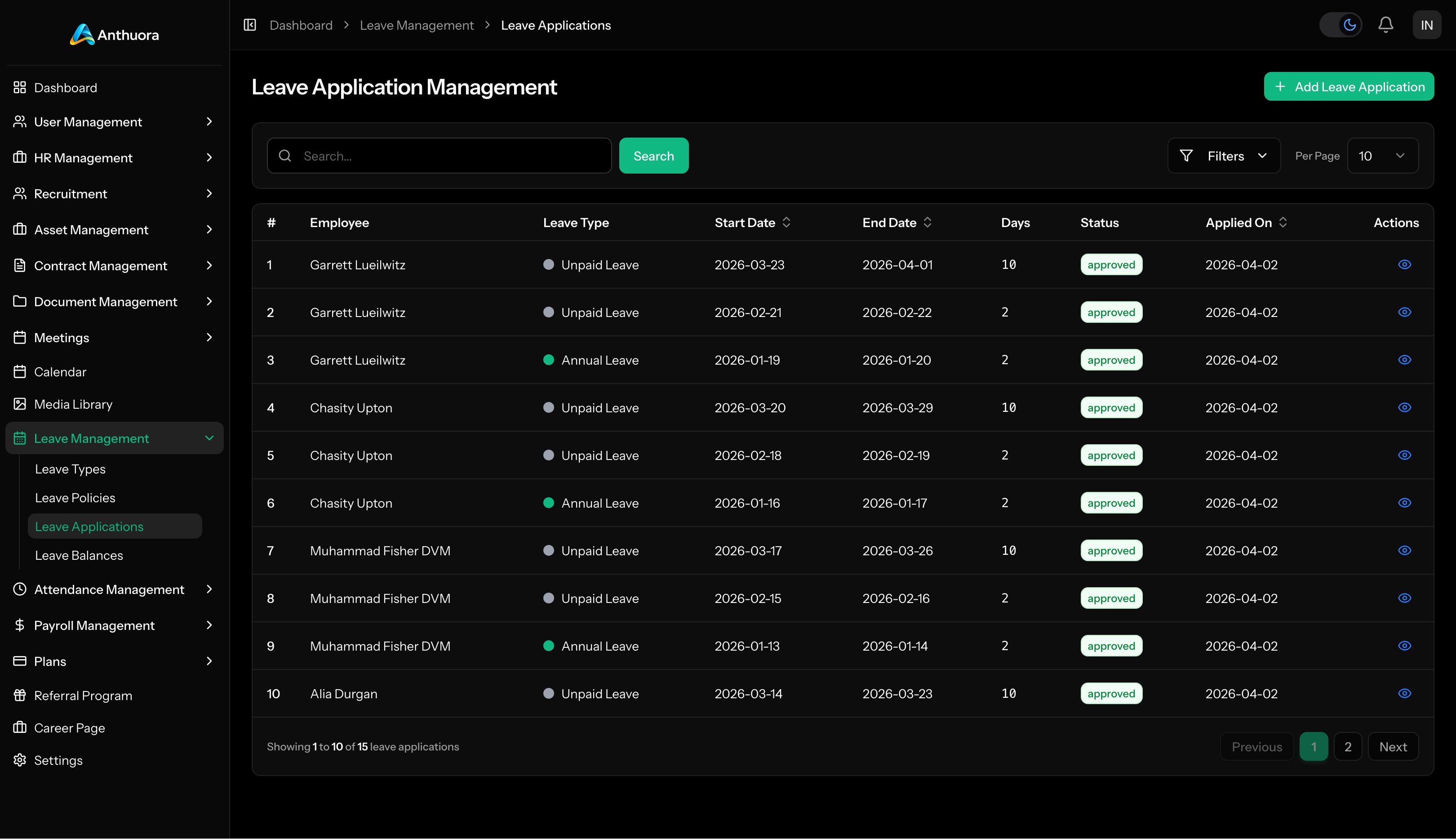Click the Meetings calendar icon
Image resolution: width=1456 pixels, height=839 pixels.
tap(19, 337)
